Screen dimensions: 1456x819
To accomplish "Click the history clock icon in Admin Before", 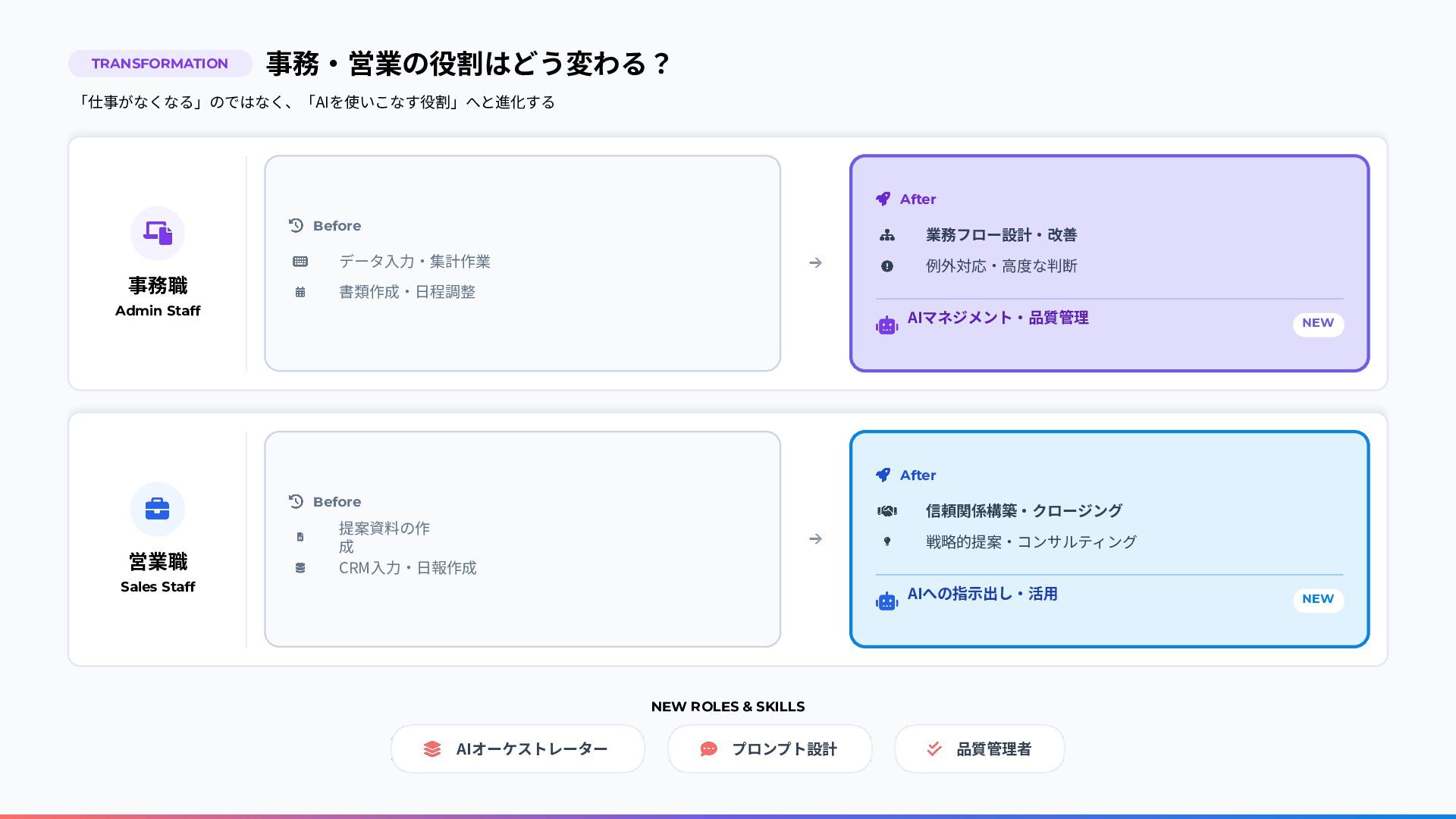I will click(x=296, y=225).
